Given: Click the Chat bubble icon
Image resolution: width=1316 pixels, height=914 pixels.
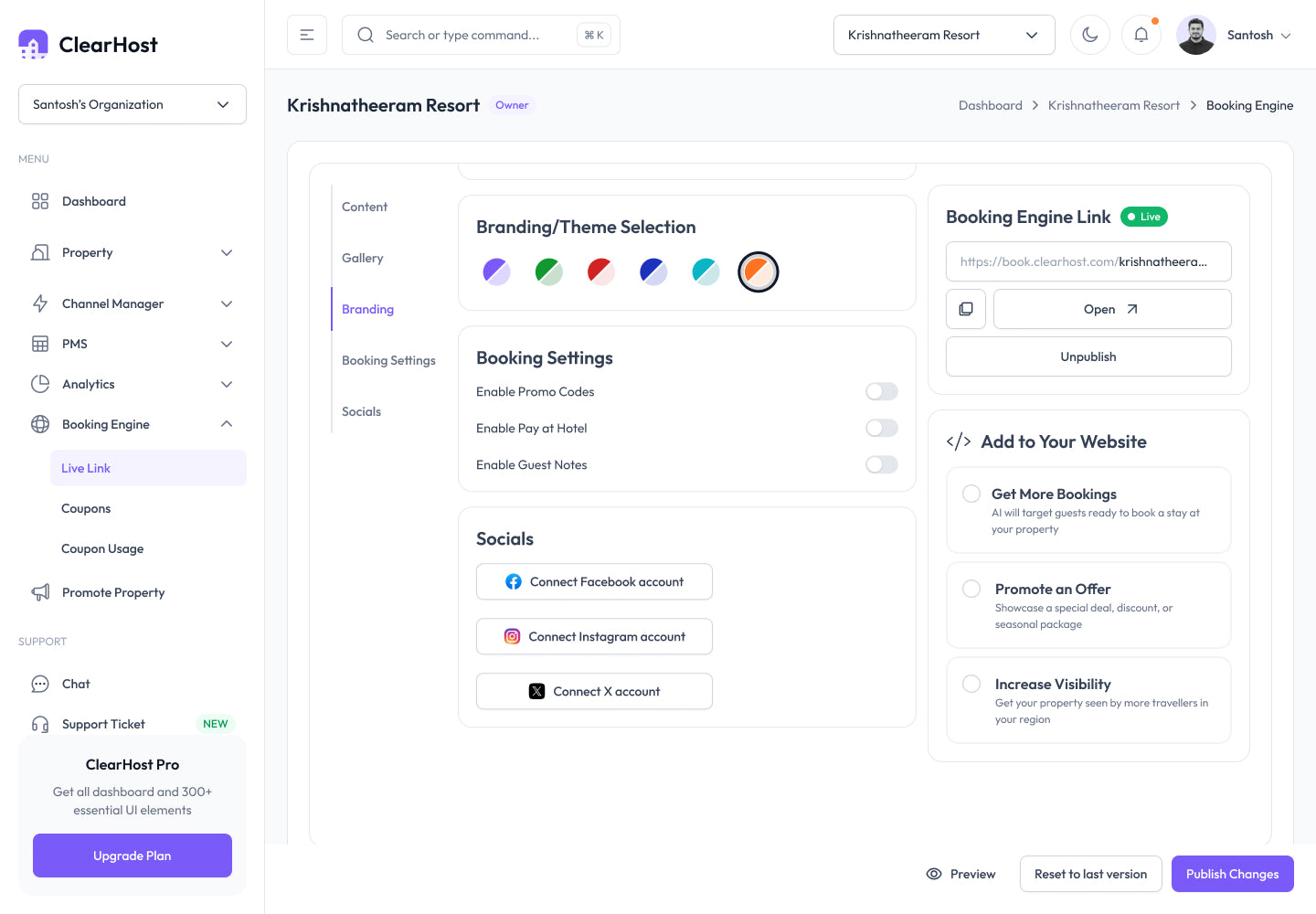Looking at the screenshot, I should [x=40, y=684].
